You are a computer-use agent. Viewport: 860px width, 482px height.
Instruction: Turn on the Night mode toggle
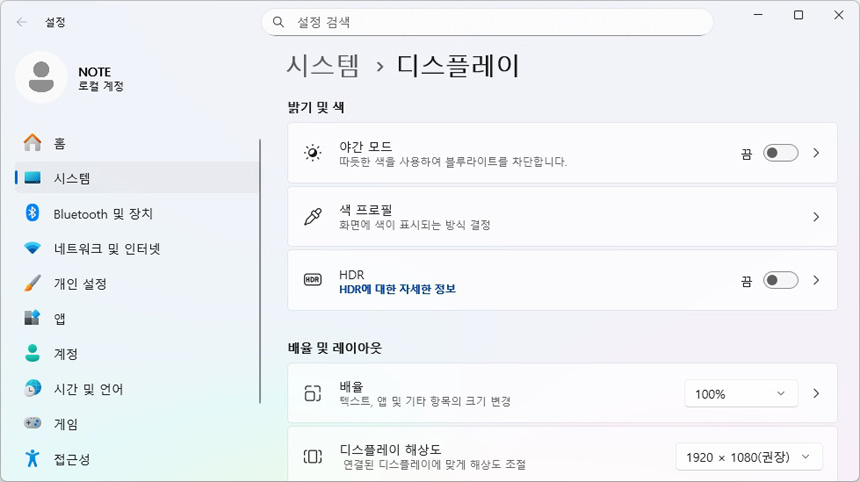(780, 153)
